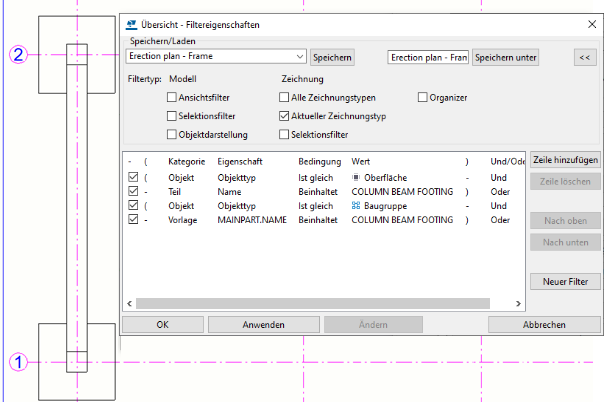Uncheck Aktueller Zeichnungstyp checkbox
604x402 pixels.
(x=285, y=116)
